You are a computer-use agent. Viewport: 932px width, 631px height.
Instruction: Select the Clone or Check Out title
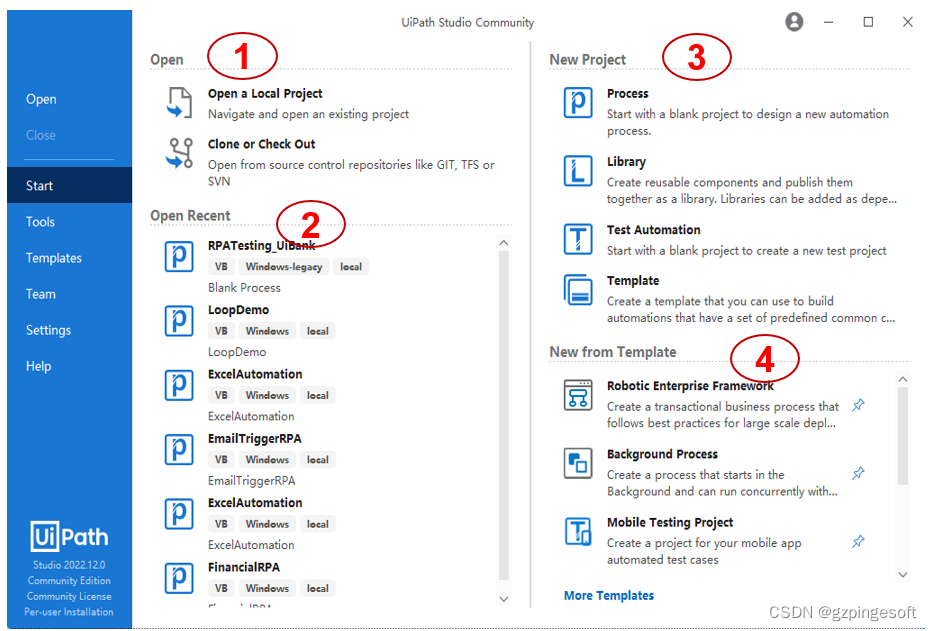[x=262, y=144]
